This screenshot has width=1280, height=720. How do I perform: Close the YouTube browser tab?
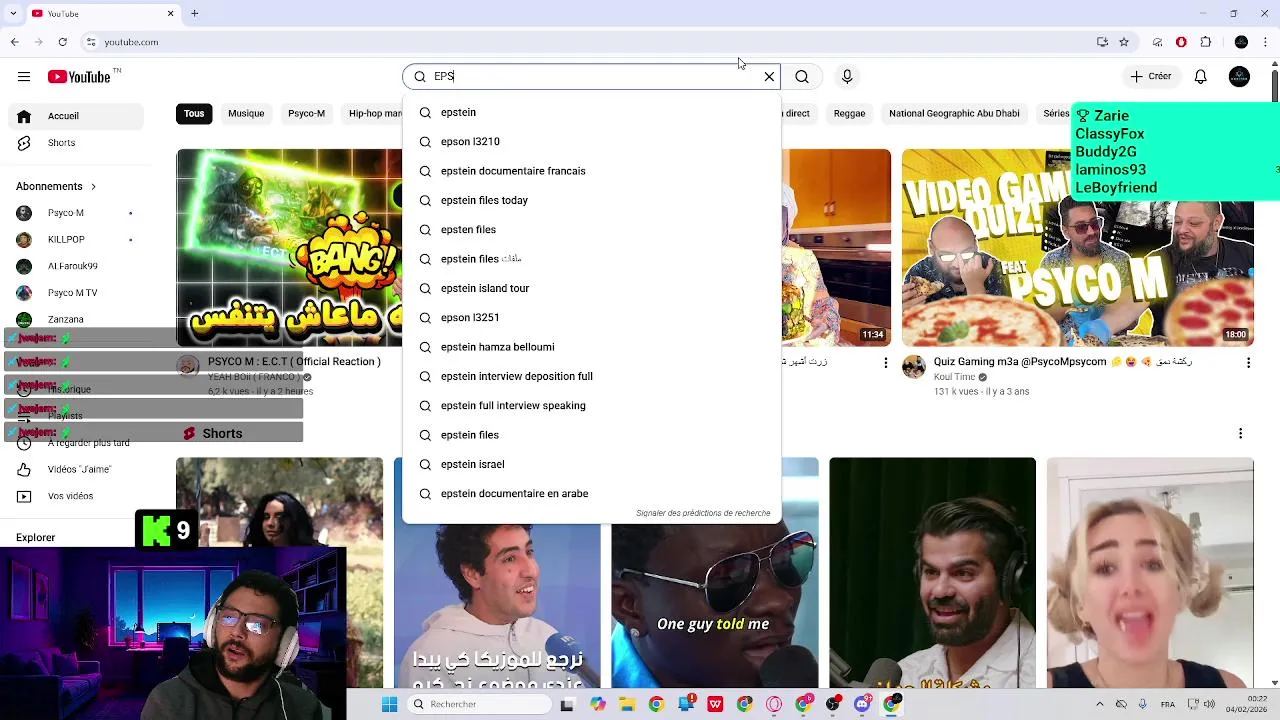click(170, 13)
